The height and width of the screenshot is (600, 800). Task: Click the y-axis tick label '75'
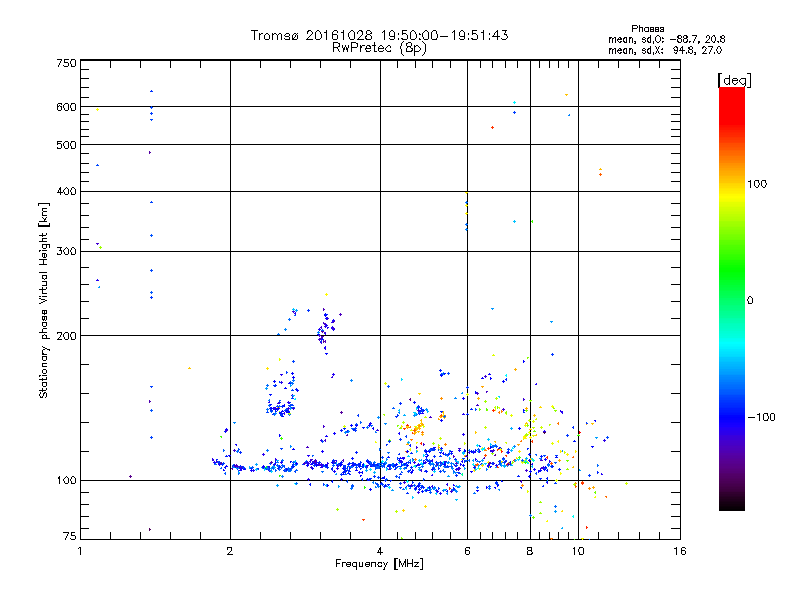pos(70,536)
